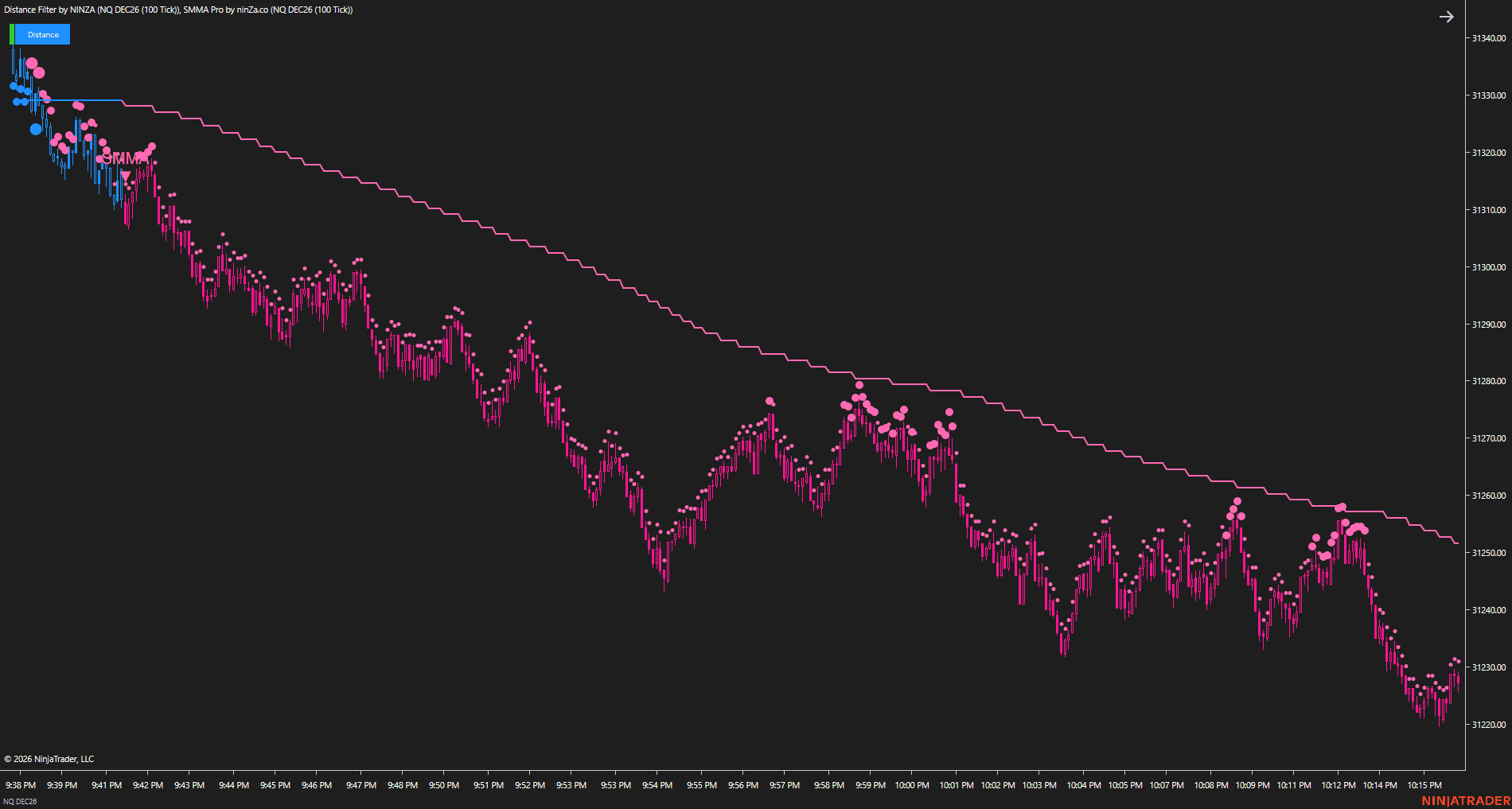
Task: Click the 9:48 PM time axis label
Action: pos(403,785)
